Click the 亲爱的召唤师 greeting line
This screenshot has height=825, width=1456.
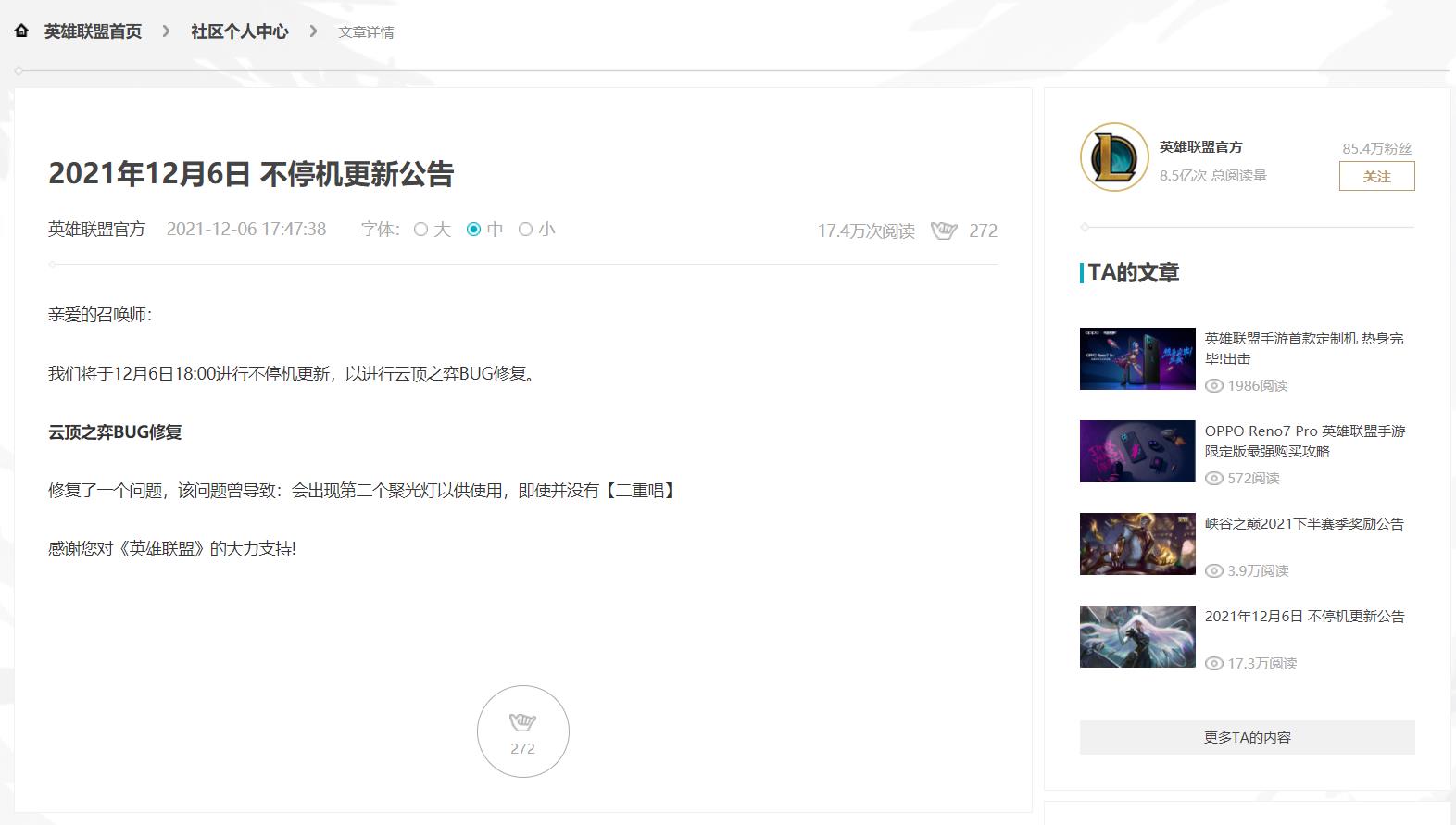(100, 315)
